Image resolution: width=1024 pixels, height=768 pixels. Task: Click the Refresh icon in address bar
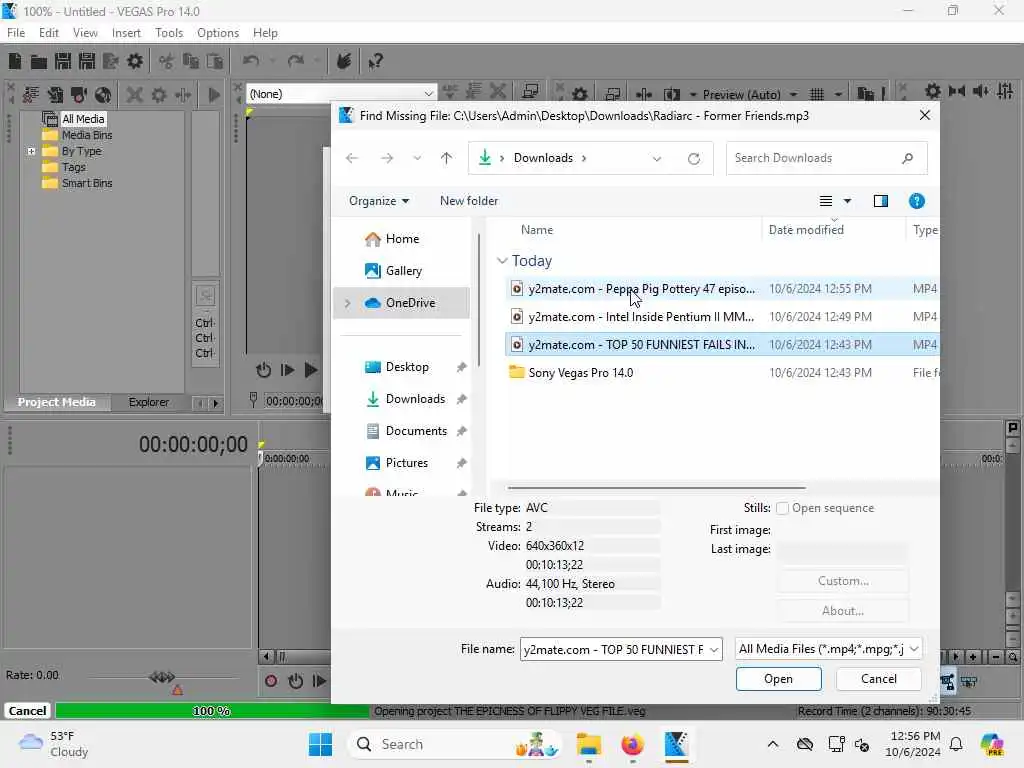click(x=694, y=158)
